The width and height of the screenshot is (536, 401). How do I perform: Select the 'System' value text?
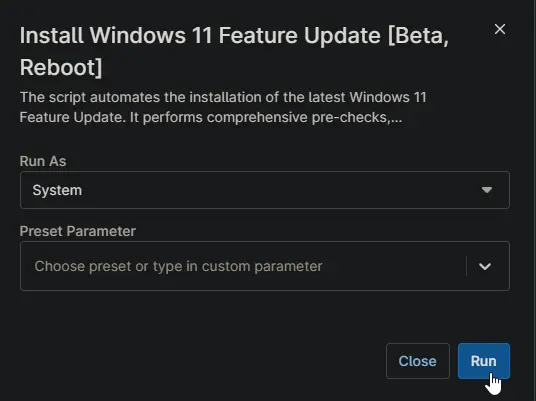[57, 190]
